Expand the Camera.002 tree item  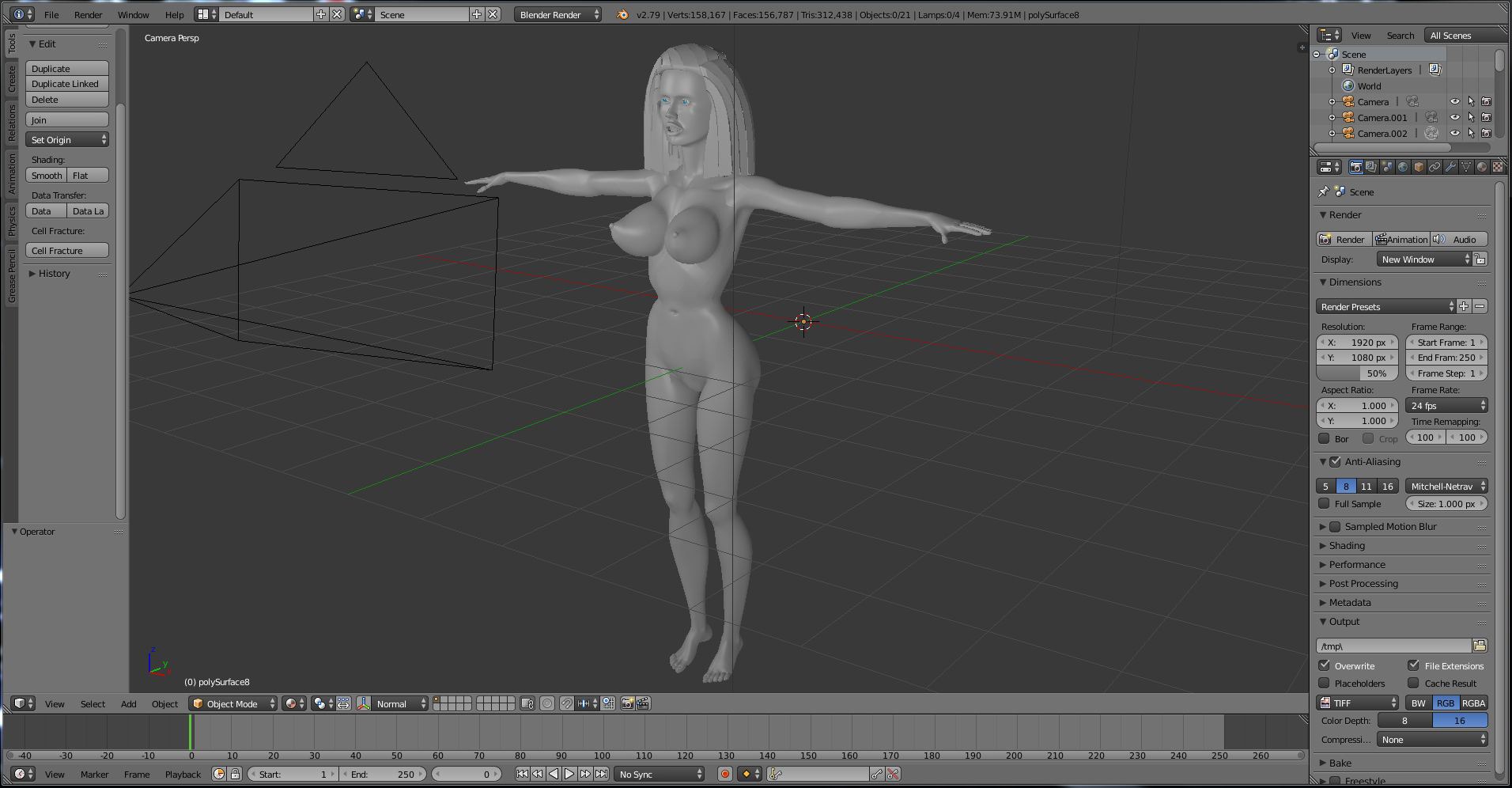pos(1332,133)
